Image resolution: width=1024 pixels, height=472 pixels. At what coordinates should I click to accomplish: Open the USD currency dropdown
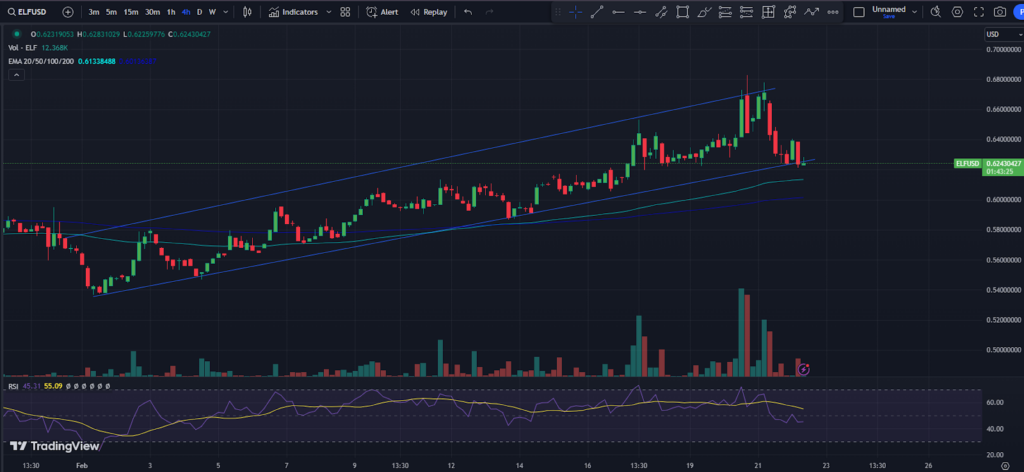point(1004,35)
